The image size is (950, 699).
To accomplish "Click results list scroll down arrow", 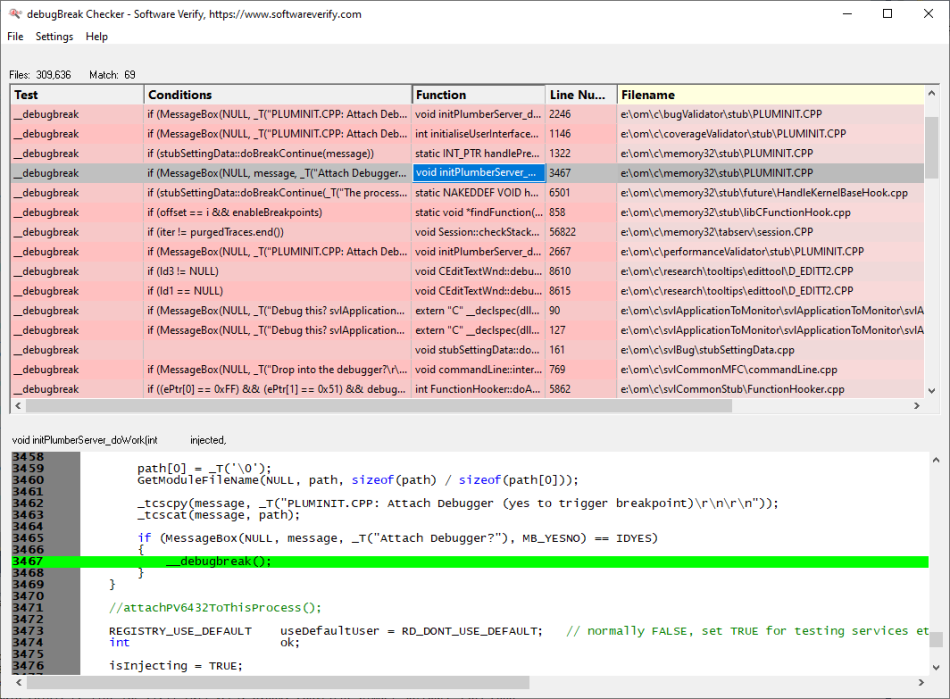I will click(x=932, y=391).
